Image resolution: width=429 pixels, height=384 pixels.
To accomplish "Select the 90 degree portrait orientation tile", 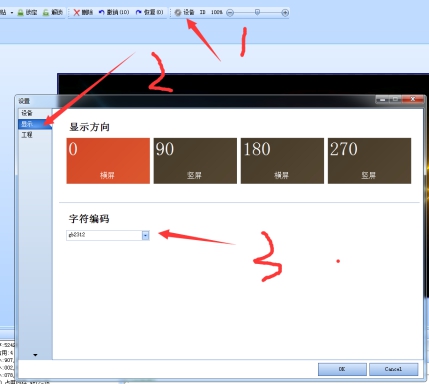I will point(195,161).
